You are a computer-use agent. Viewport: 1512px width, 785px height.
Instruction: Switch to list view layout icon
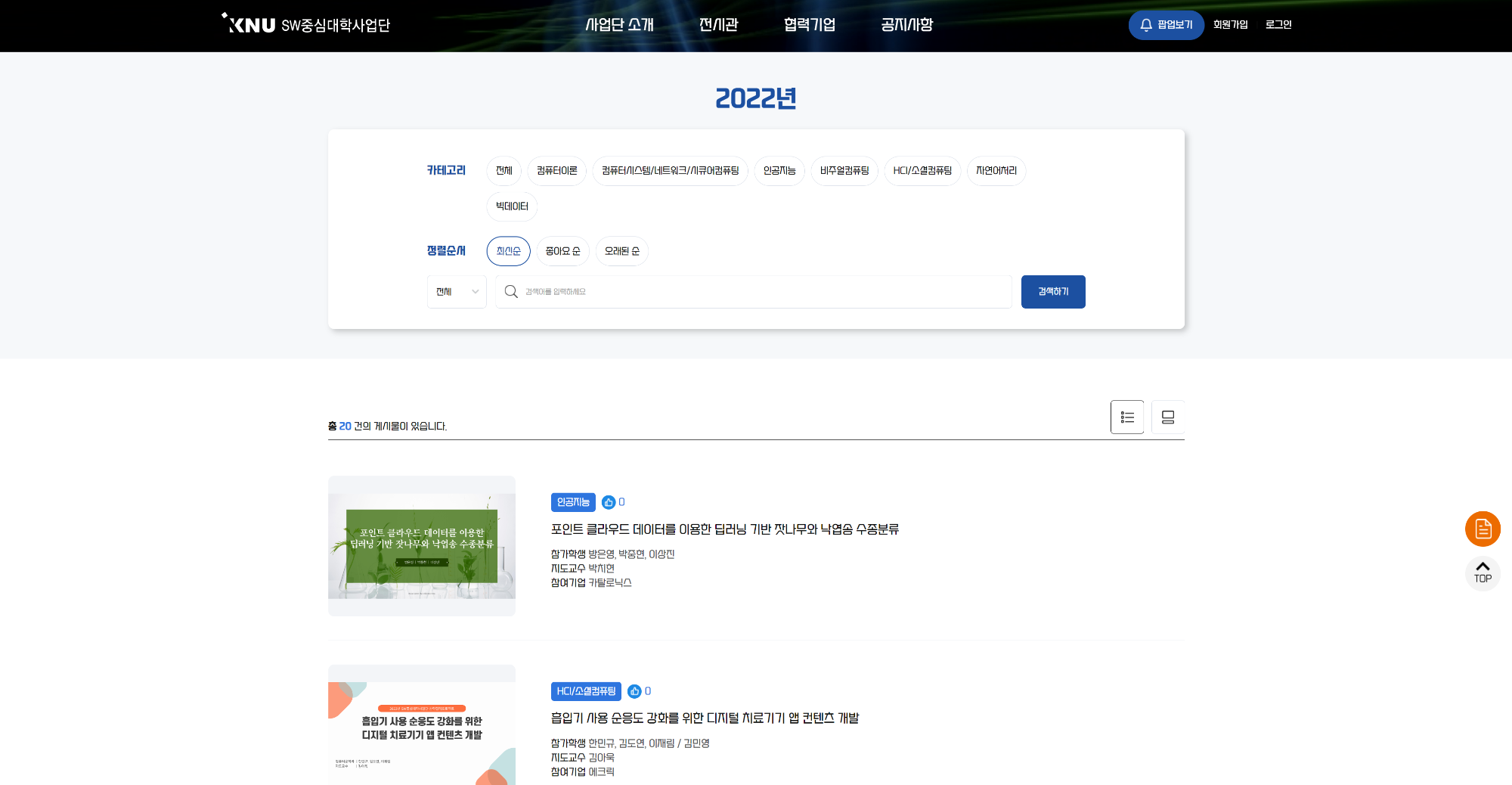click(x=1126, y=417)
